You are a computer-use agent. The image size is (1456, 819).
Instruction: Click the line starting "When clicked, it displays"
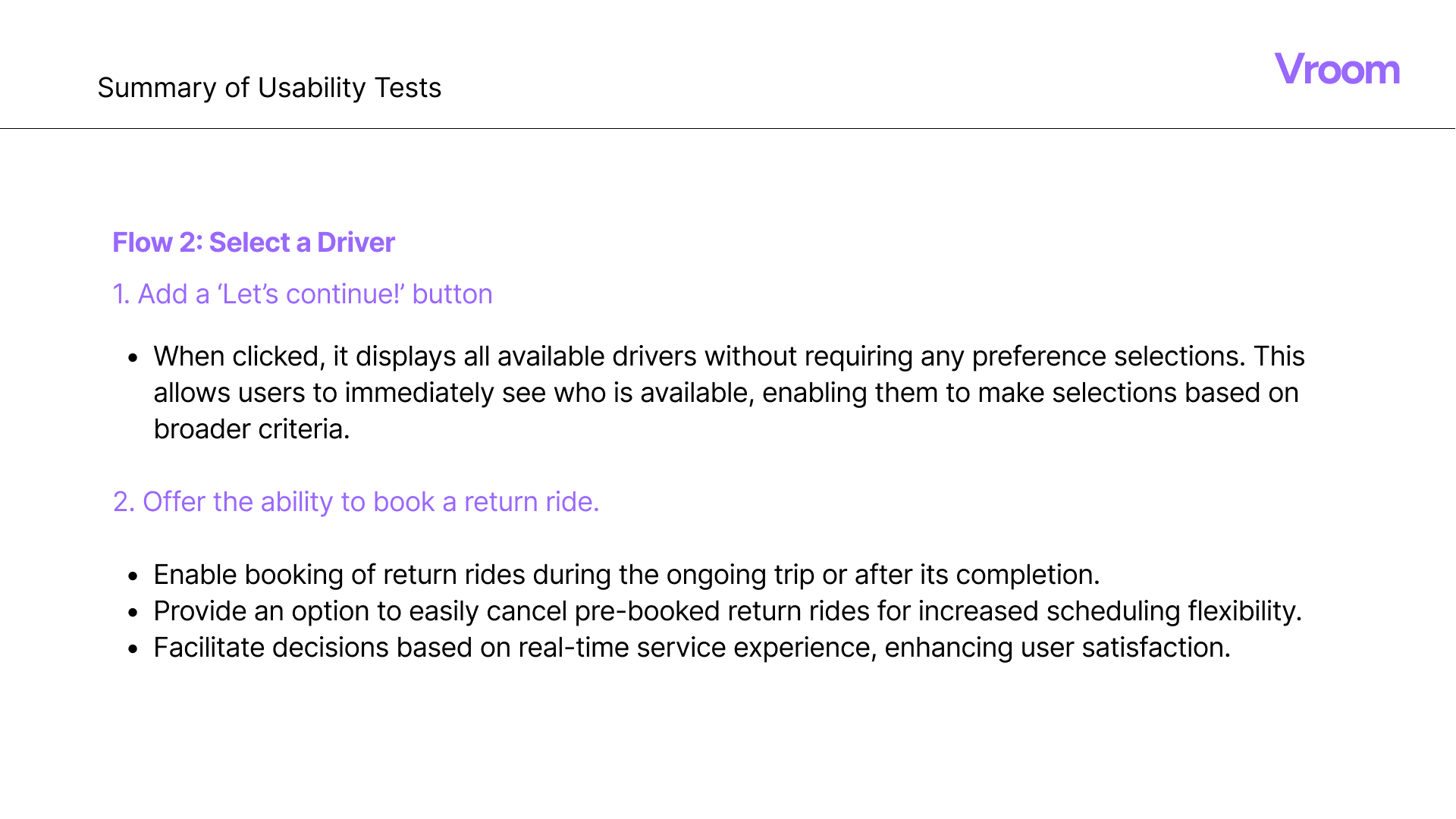[x=728, y=356]
